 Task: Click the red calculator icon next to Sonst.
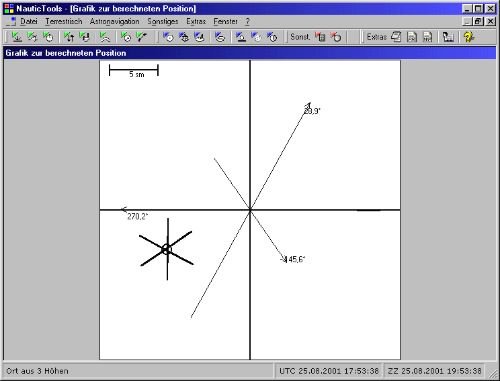point(320,37)
